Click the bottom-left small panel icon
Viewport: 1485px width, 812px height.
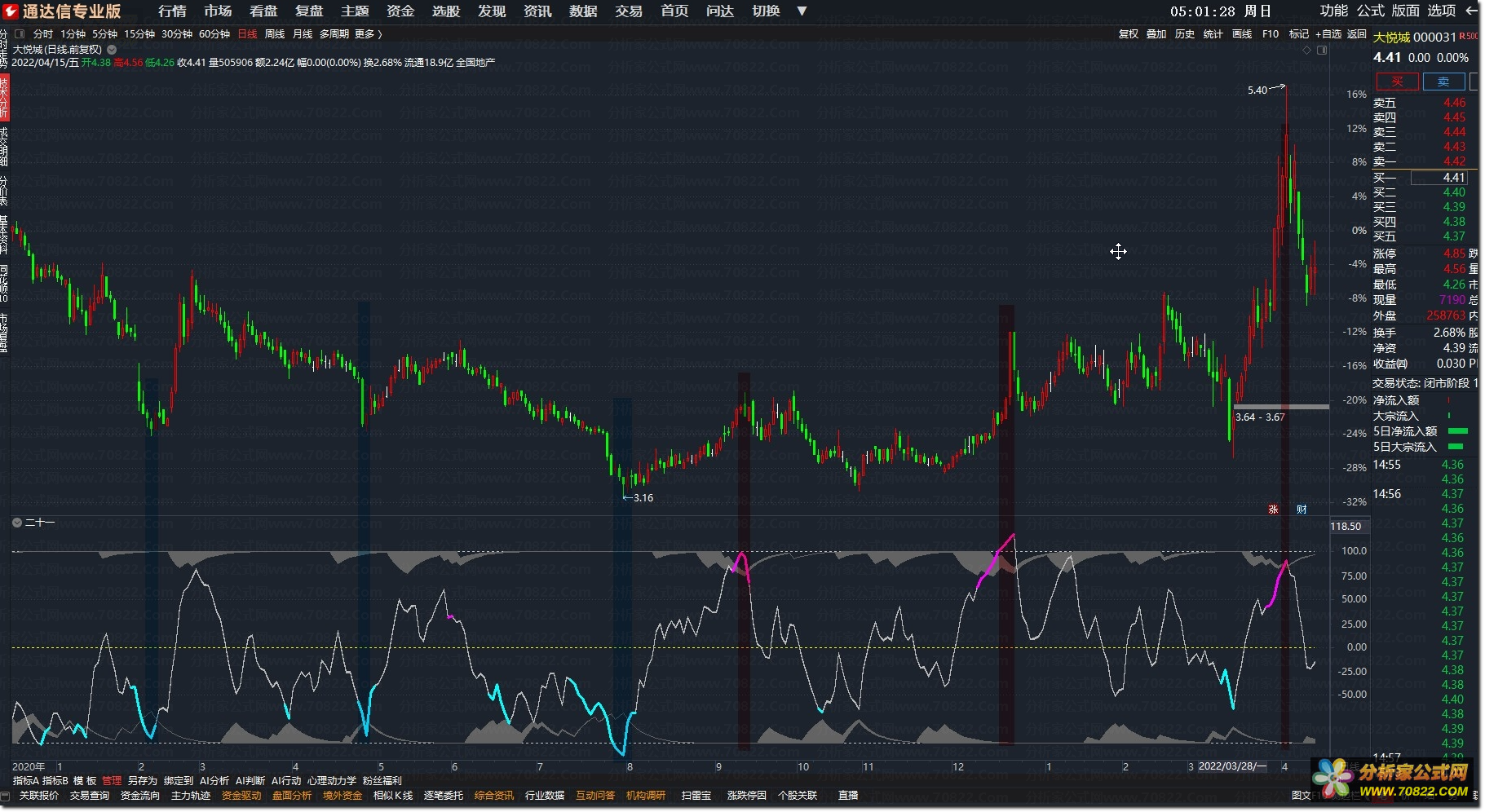click(5, 795)
